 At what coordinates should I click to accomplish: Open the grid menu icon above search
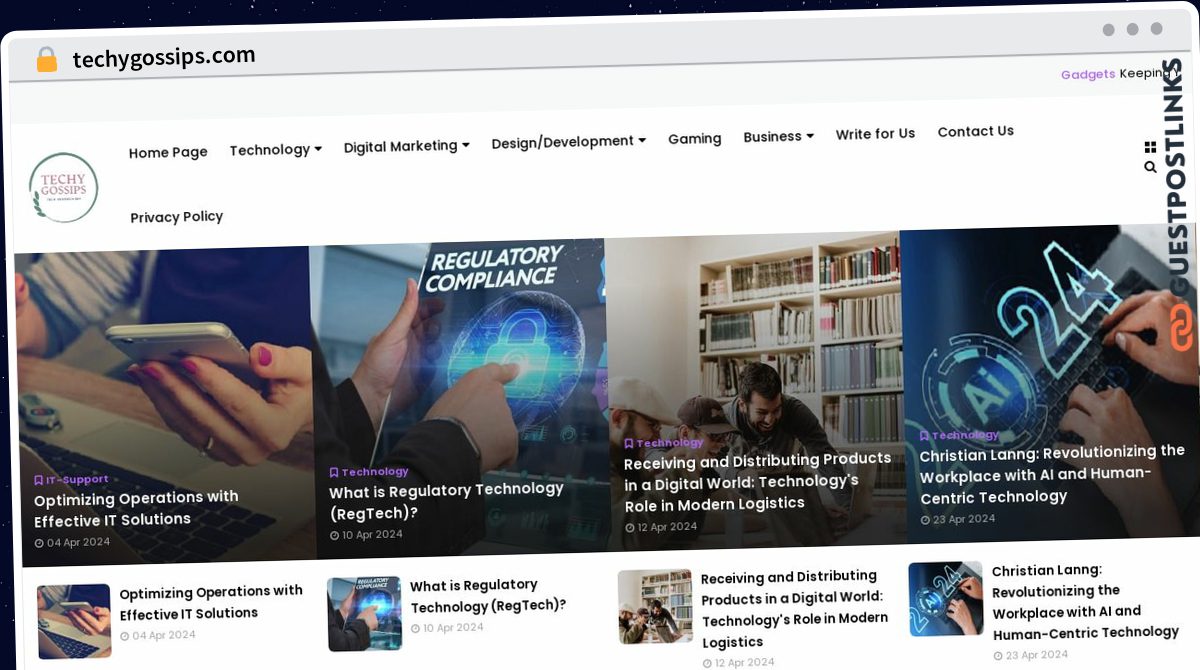[x=1150, y=148]
